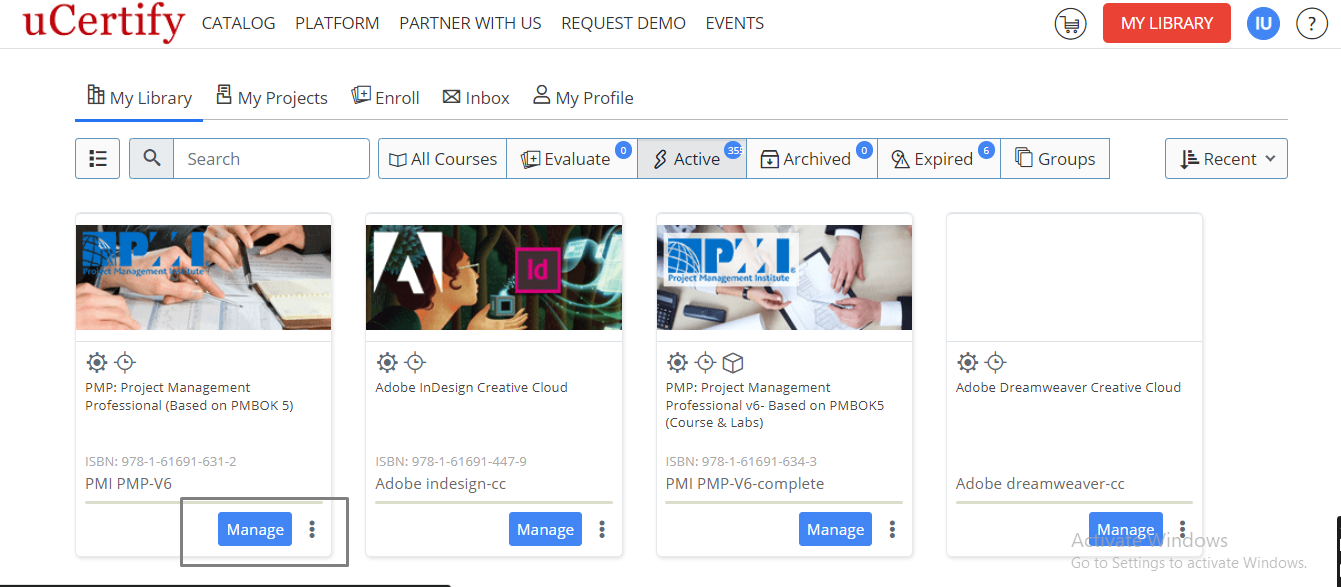Open more options for Adobe dreamweaver-cc card
This screenshot has height=587, width=1341.
(1182, 529)
